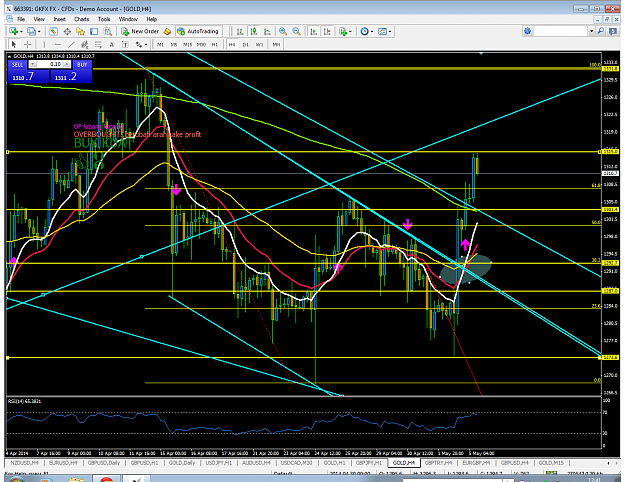Toggle the Auto Scroll chart icon
Viewport: 625px width, 482px height.
(x=314, y=31)
